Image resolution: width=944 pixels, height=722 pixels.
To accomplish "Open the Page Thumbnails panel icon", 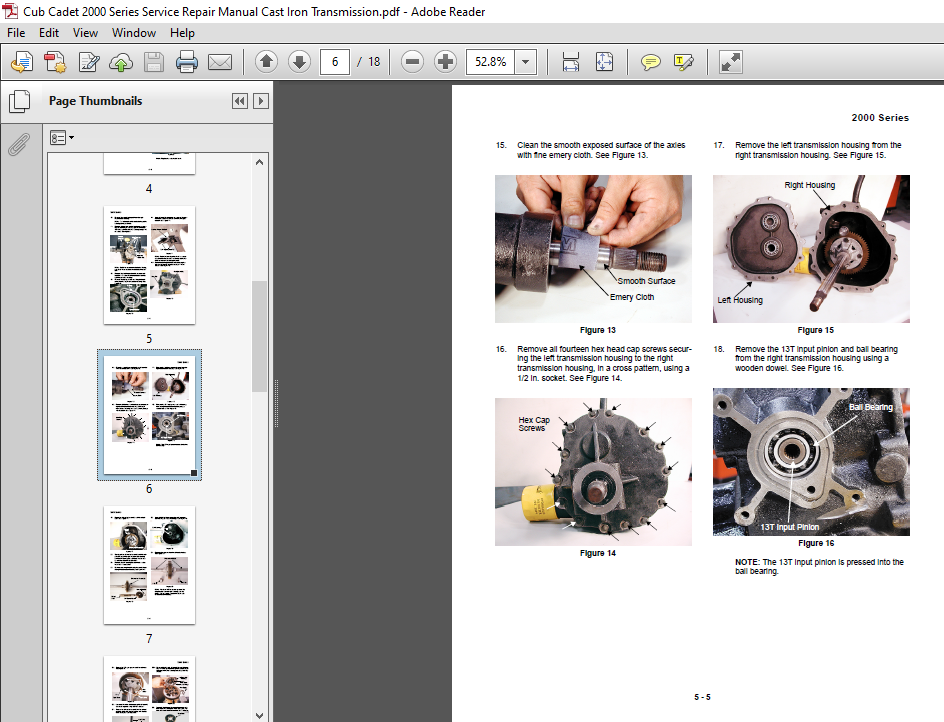I will pos(19,101).
